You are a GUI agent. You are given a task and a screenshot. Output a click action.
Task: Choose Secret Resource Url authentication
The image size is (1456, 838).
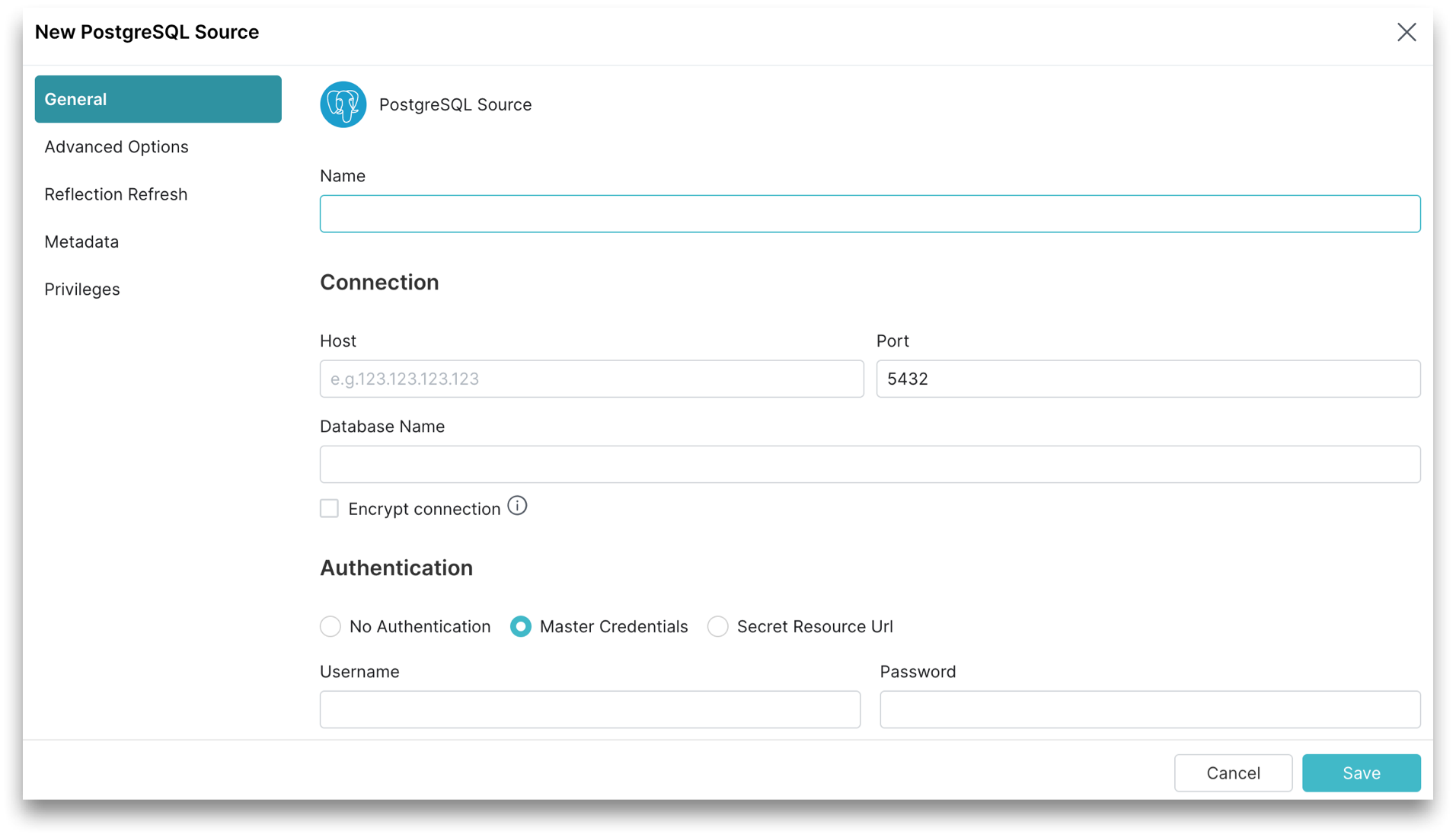[x=717, y=626]
